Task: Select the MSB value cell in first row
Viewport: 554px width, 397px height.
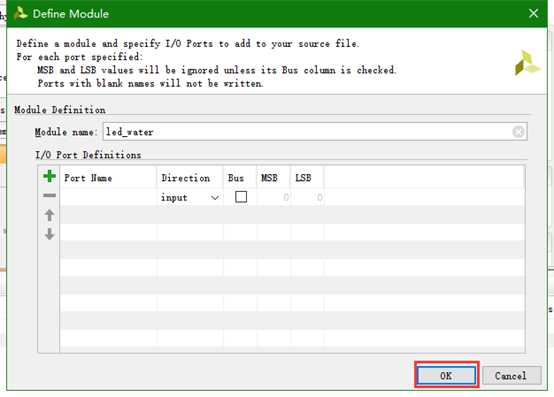Action: pyautogui.click(x=274, y=197)
